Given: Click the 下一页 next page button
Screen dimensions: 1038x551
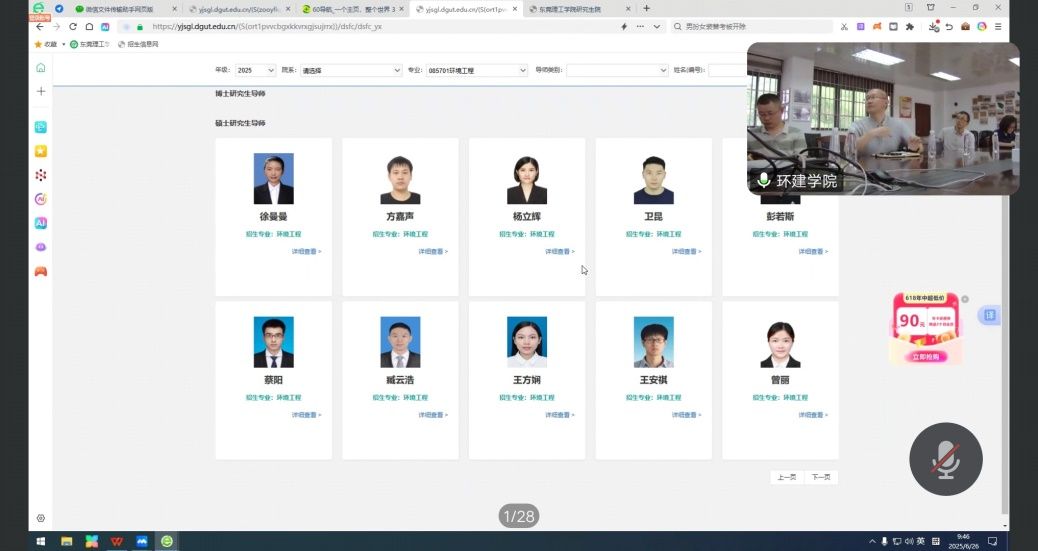Looking at the screenshot, I should [821, 477].
